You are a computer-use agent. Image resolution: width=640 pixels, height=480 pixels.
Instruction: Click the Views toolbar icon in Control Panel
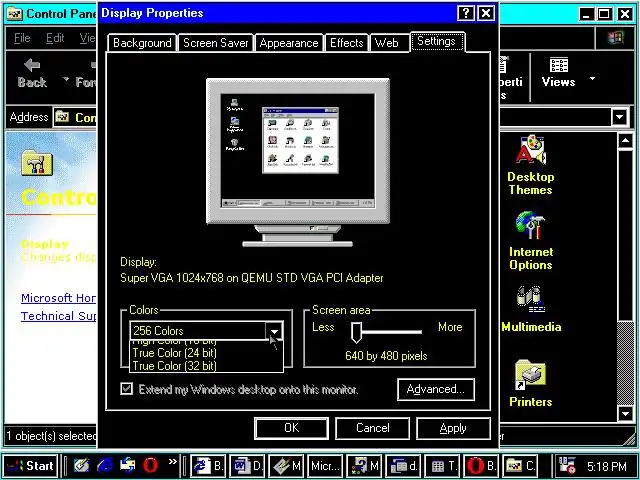click(558, 73)
